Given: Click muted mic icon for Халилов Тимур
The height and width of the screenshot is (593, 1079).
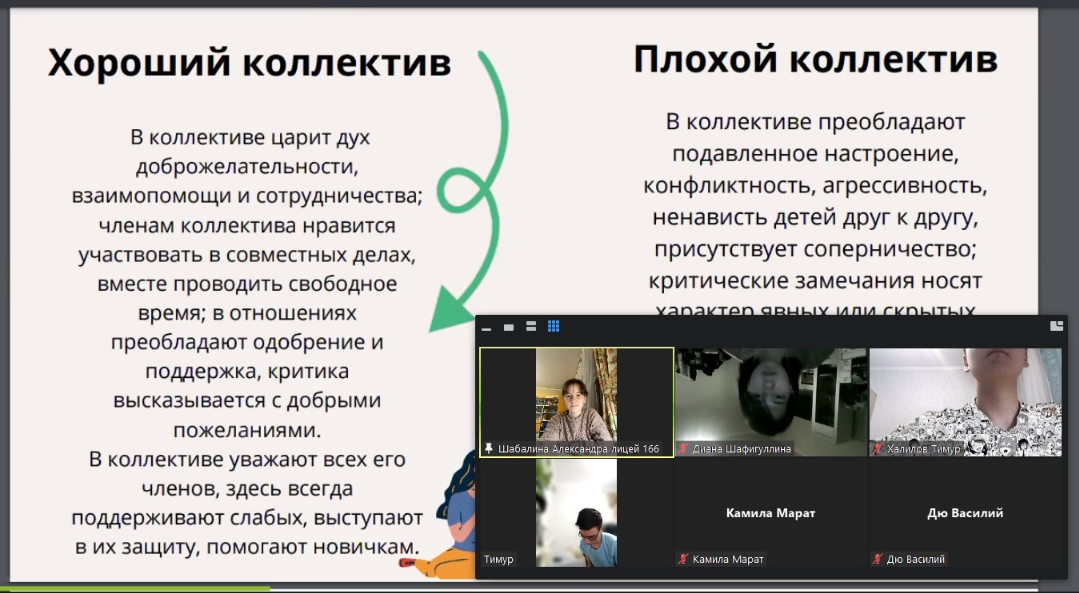Looking at the screenshot, I should point(877,449).
